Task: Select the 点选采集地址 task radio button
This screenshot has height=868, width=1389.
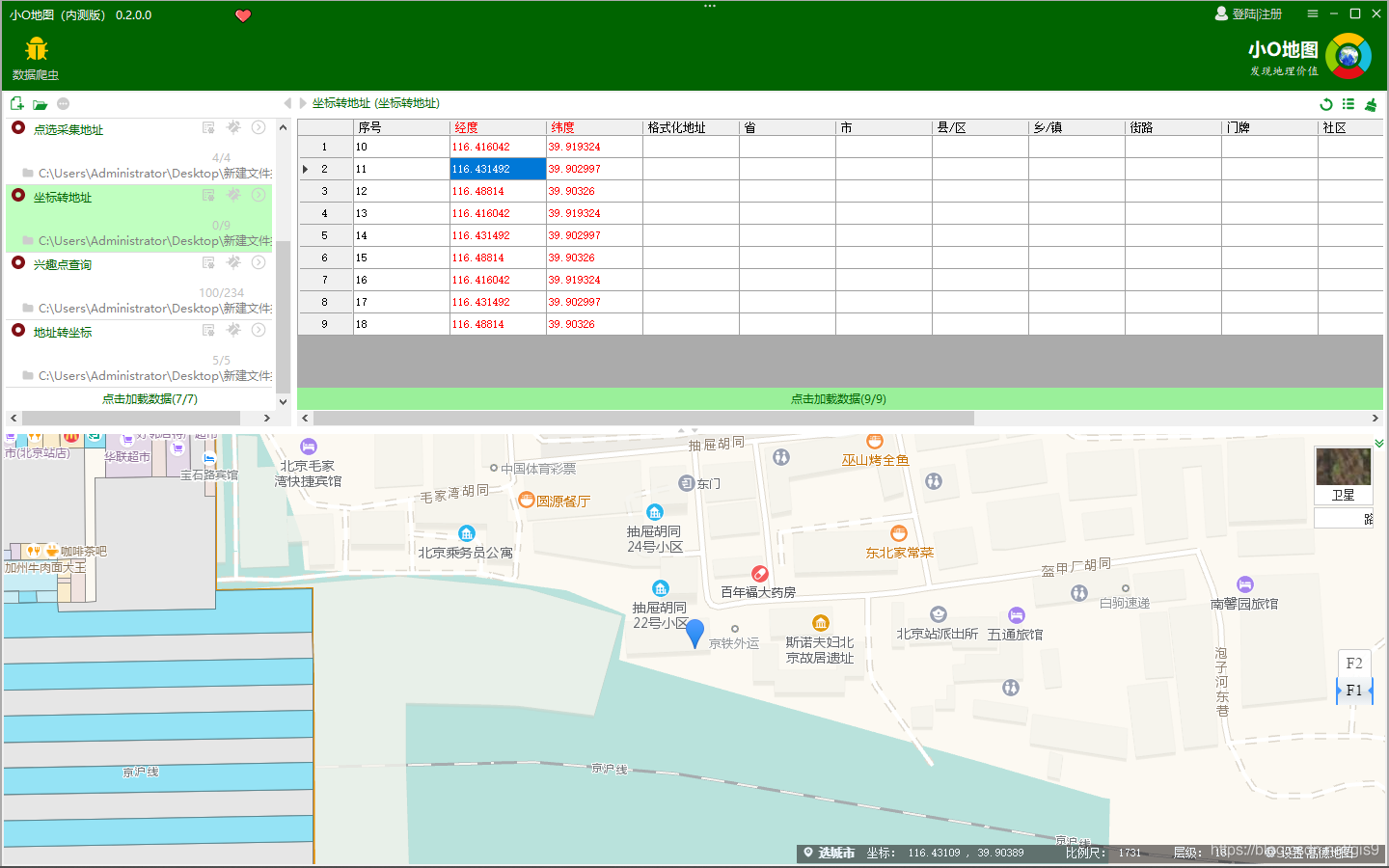Action: pyautogui.click(x=18, y=127)
